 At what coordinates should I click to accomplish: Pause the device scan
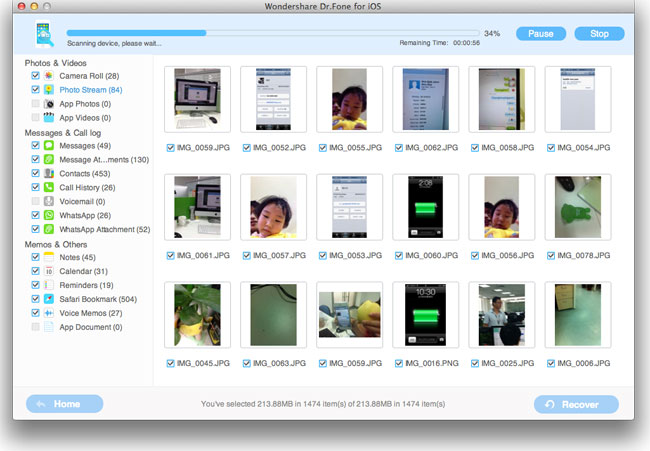point(541,34)
